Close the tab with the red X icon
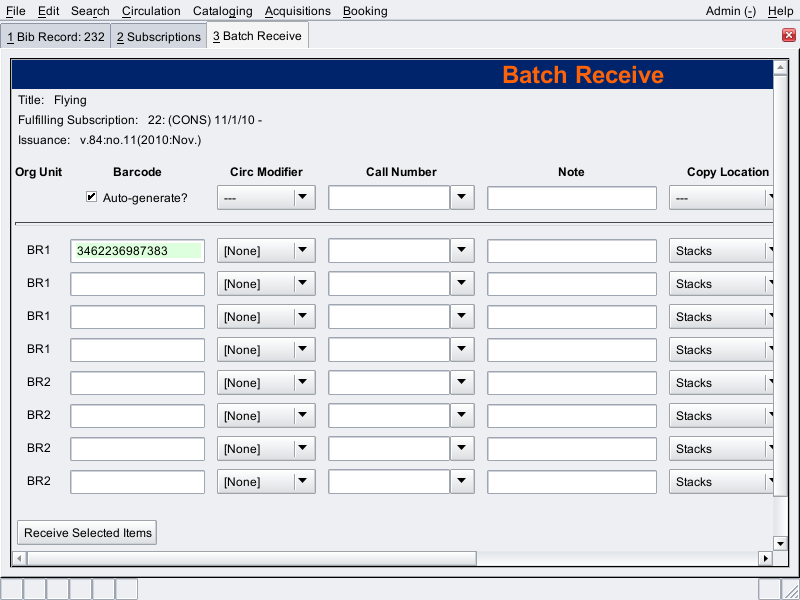800x600 pixels. (x=788, y=36)
